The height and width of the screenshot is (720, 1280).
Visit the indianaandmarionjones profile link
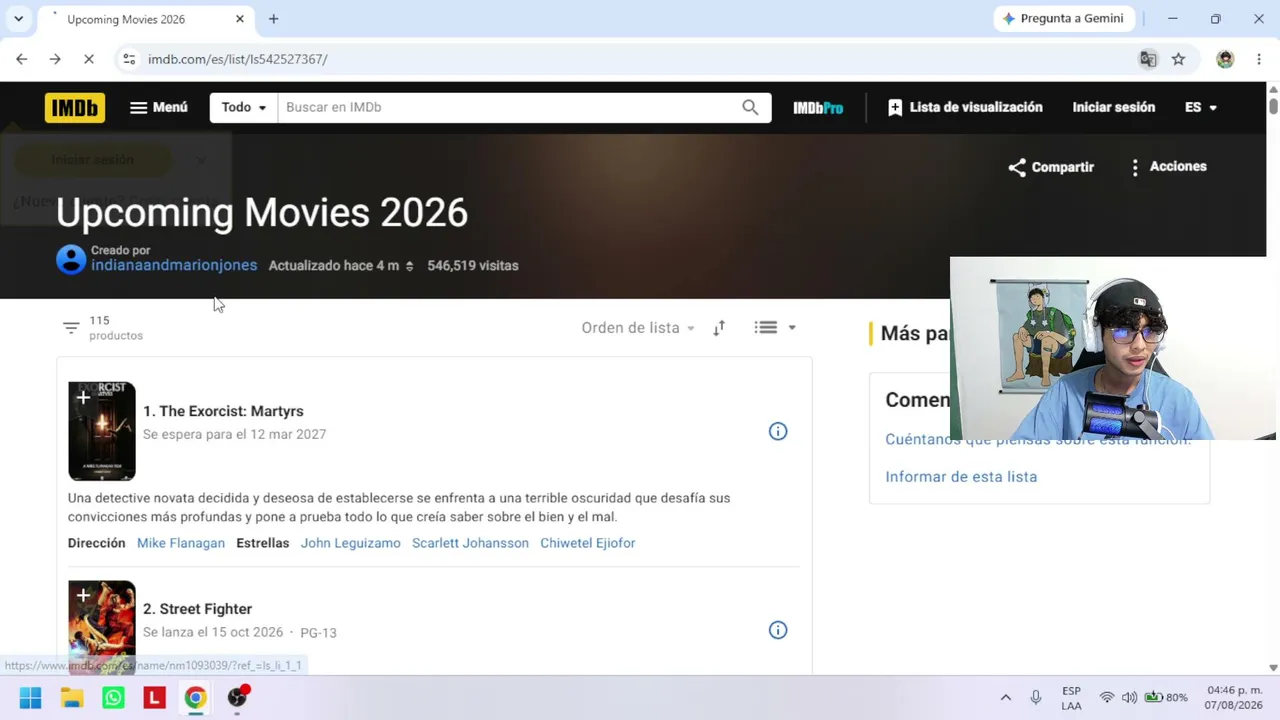pyautogui.click(x=174, y=265)
